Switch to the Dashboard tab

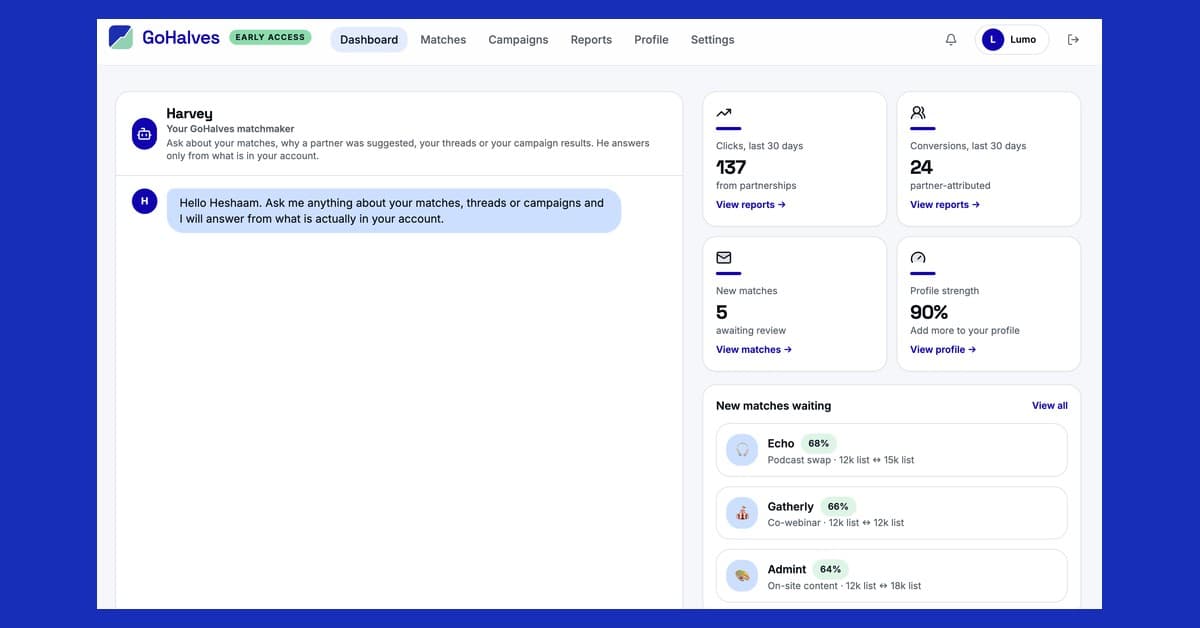(x=369, y=40)
